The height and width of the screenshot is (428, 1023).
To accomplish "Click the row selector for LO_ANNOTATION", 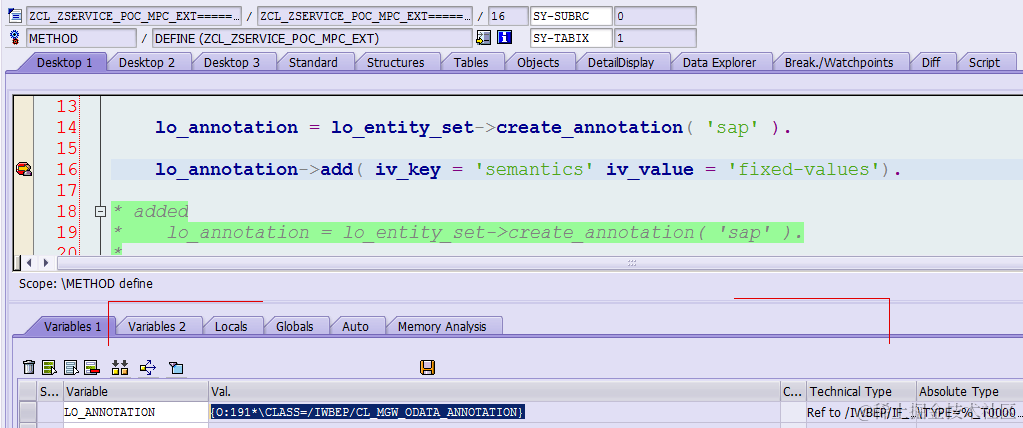I will [x=27, y=412].
